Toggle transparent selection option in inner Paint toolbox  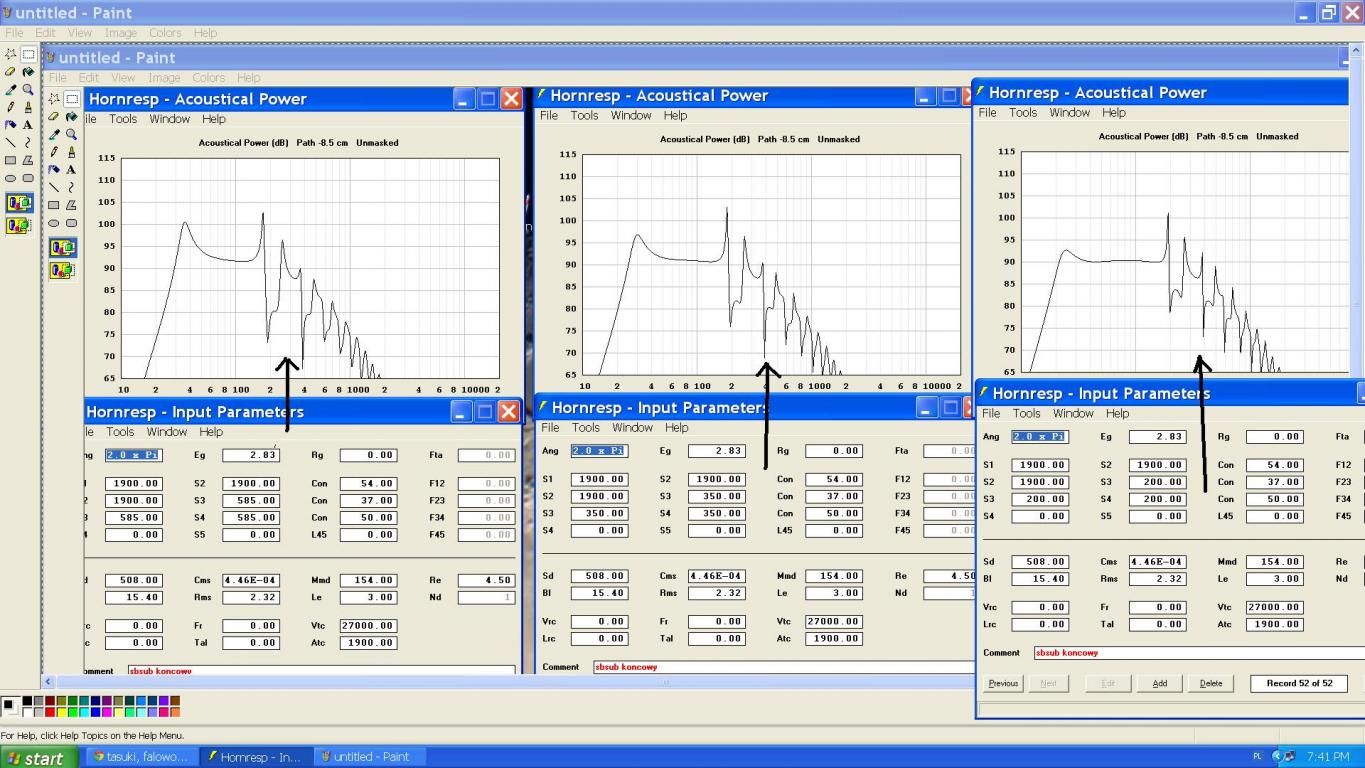[63, 270]
